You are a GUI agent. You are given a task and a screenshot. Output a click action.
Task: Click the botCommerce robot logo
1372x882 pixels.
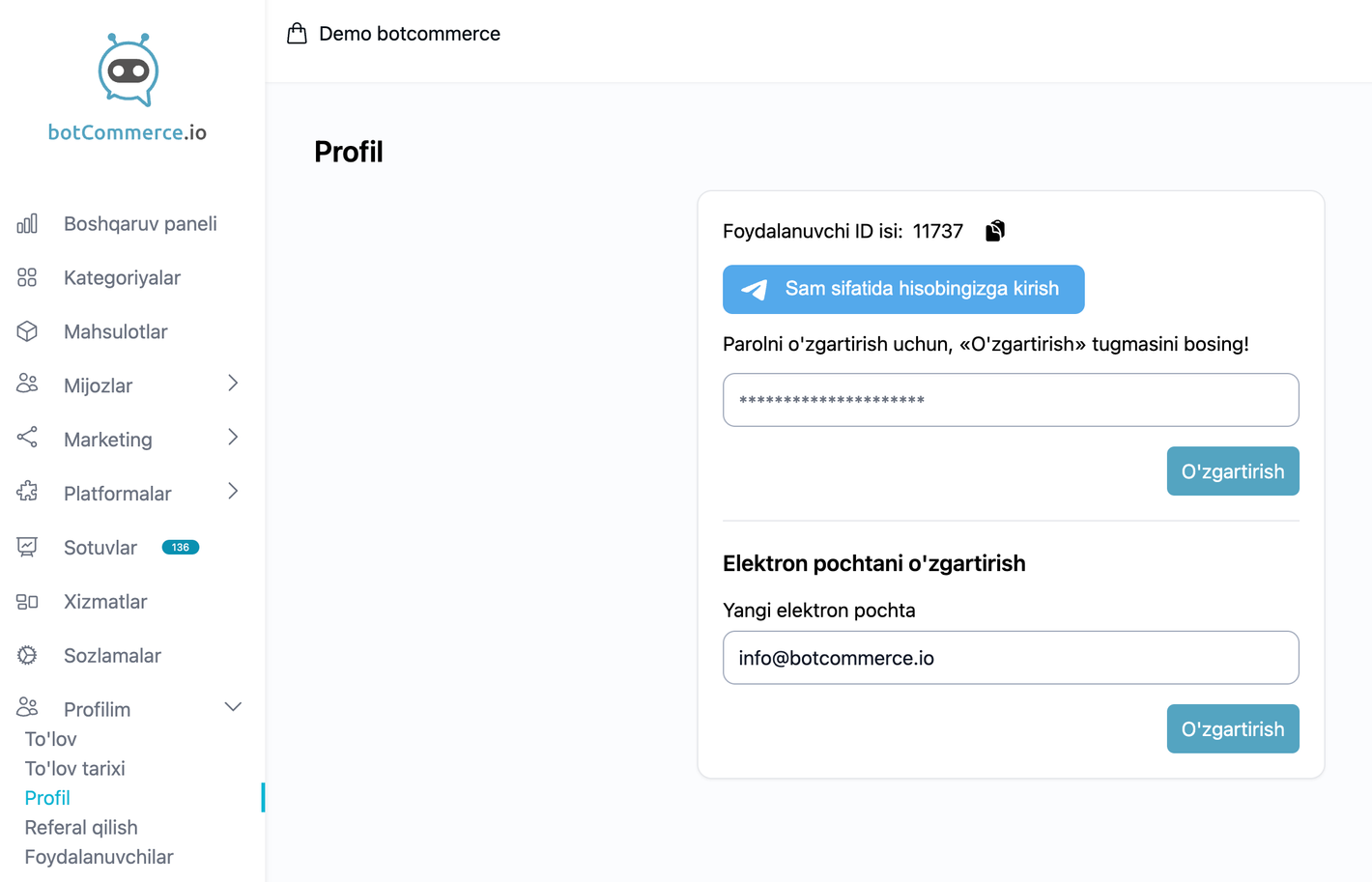[128, 71]
